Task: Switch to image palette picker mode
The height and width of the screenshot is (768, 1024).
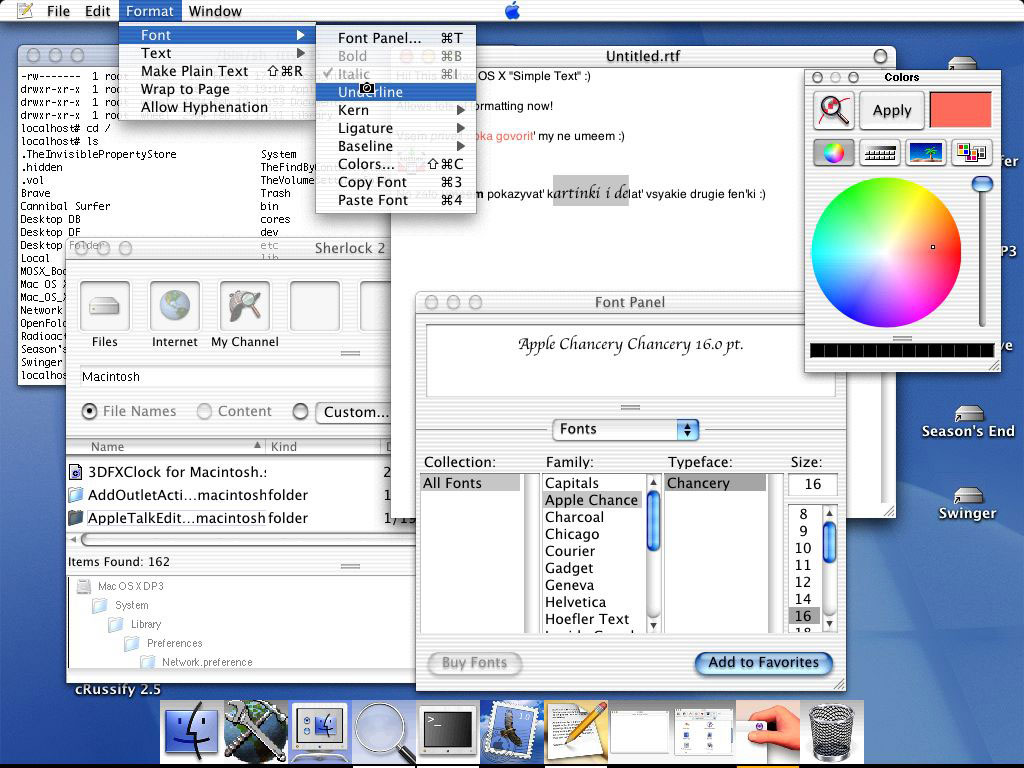Action: click(x=926, y=153)
